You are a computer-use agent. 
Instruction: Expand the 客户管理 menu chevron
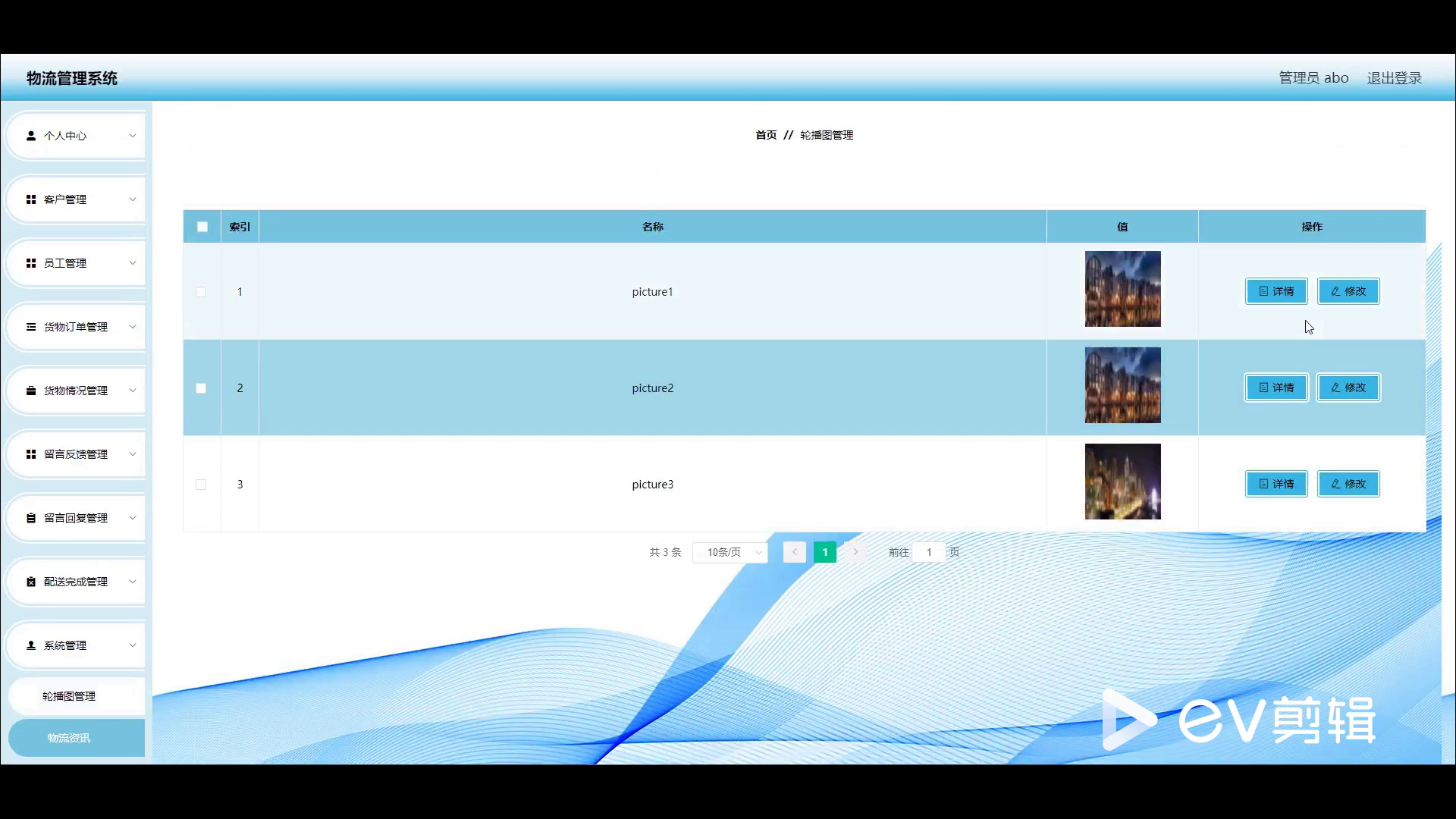[x=133, y=199]
